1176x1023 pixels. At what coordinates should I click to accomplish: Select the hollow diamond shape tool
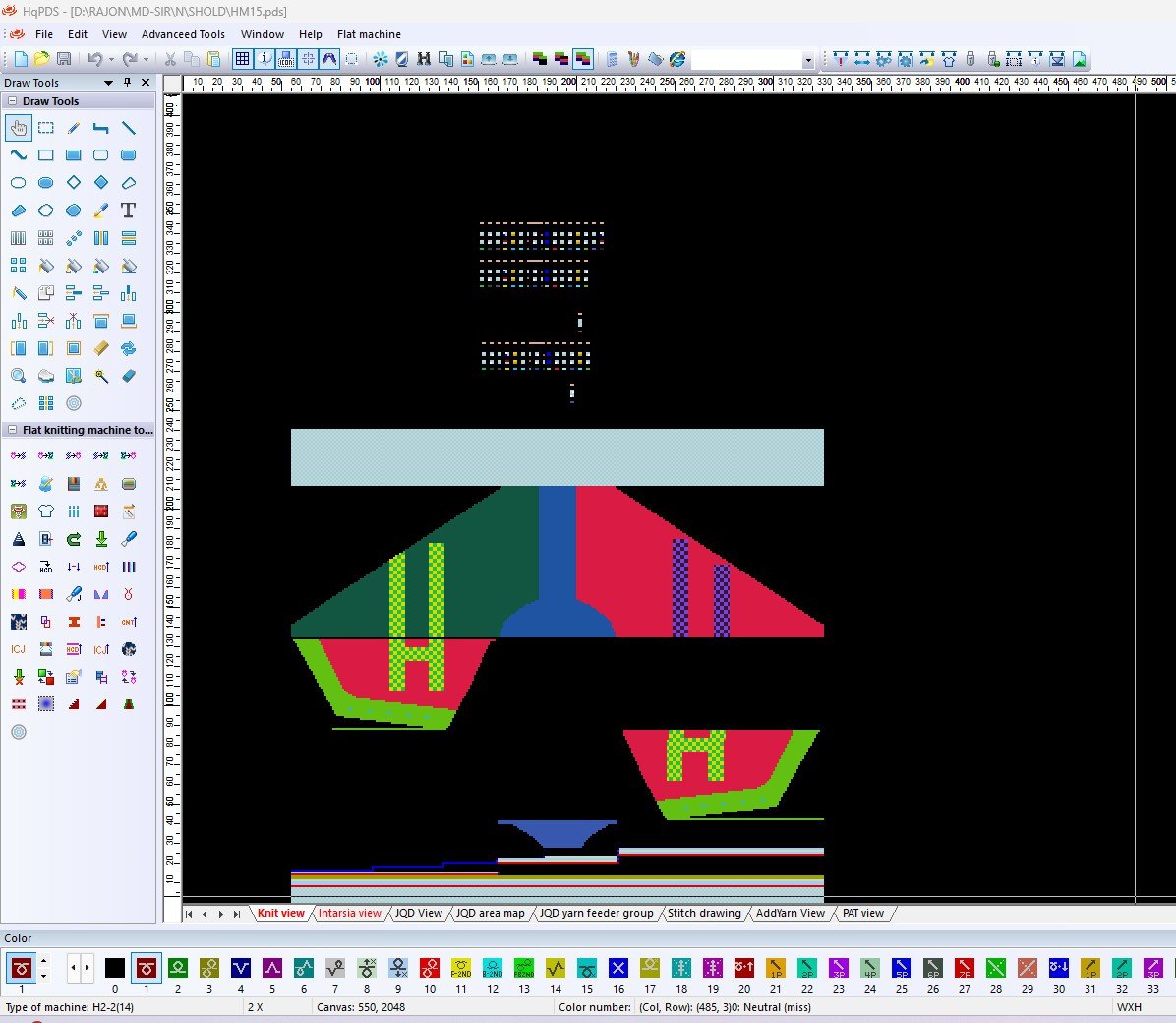tap(74, 183)
